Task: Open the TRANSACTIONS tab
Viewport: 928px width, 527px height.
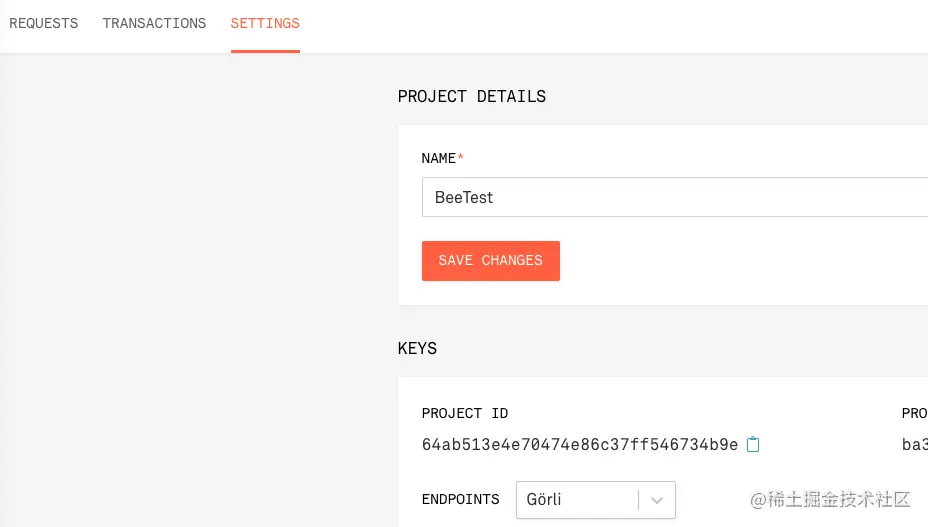Action: coord(154,23)
